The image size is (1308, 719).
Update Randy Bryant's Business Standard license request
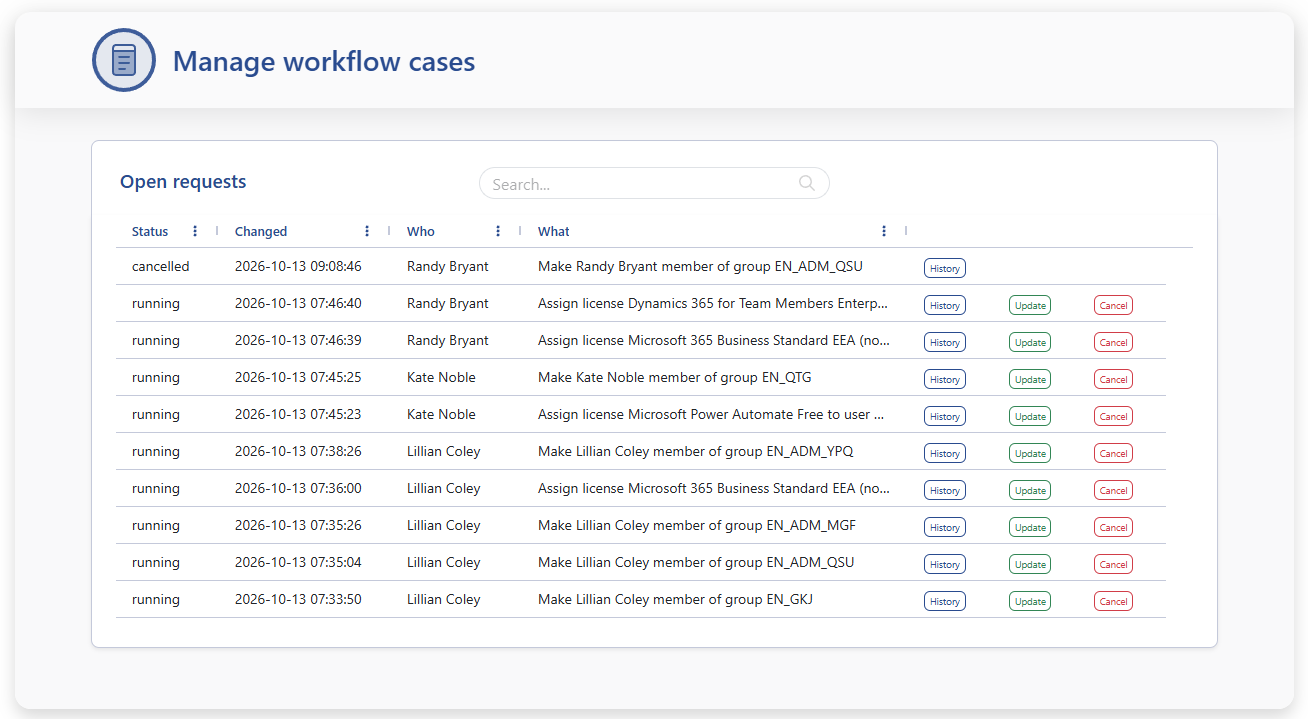tap(1030, 342)
